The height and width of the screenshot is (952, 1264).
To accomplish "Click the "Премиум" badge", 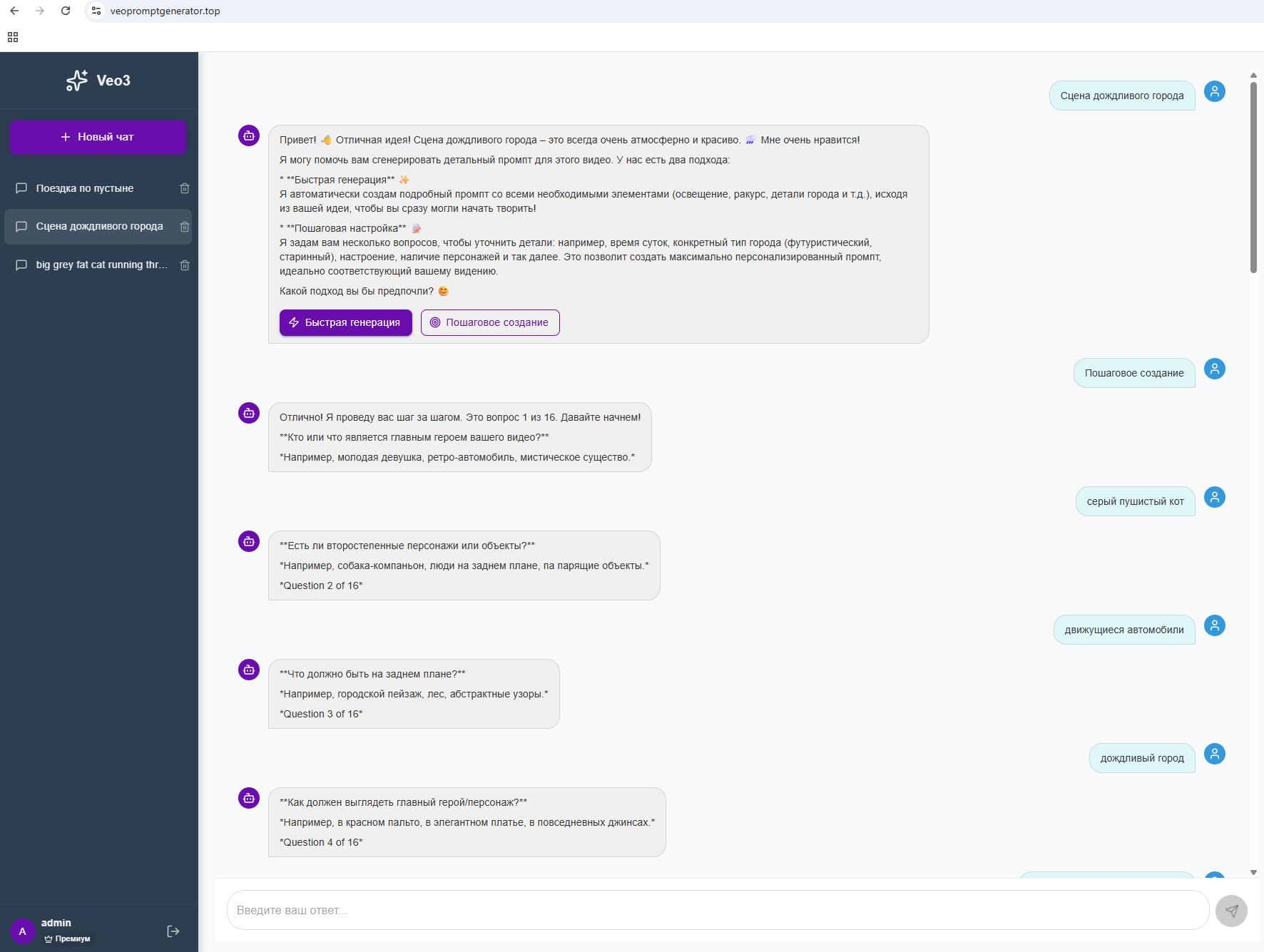I will click(66, 938).
